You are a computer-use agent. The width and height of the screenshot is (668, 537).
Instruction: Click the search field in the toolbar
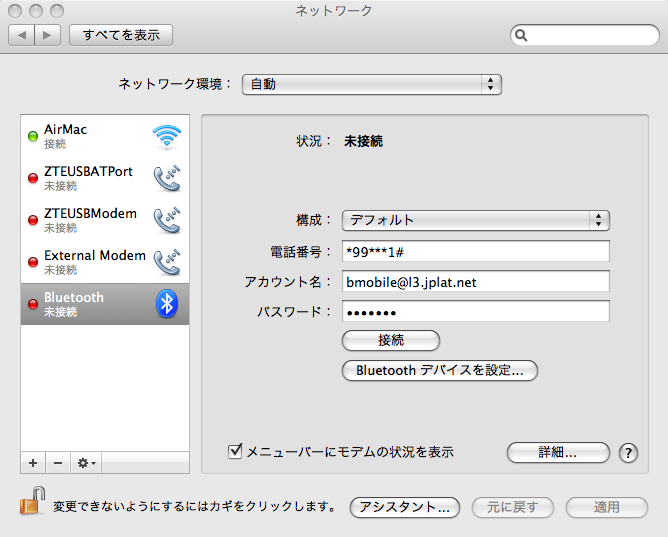pos(584,35)
